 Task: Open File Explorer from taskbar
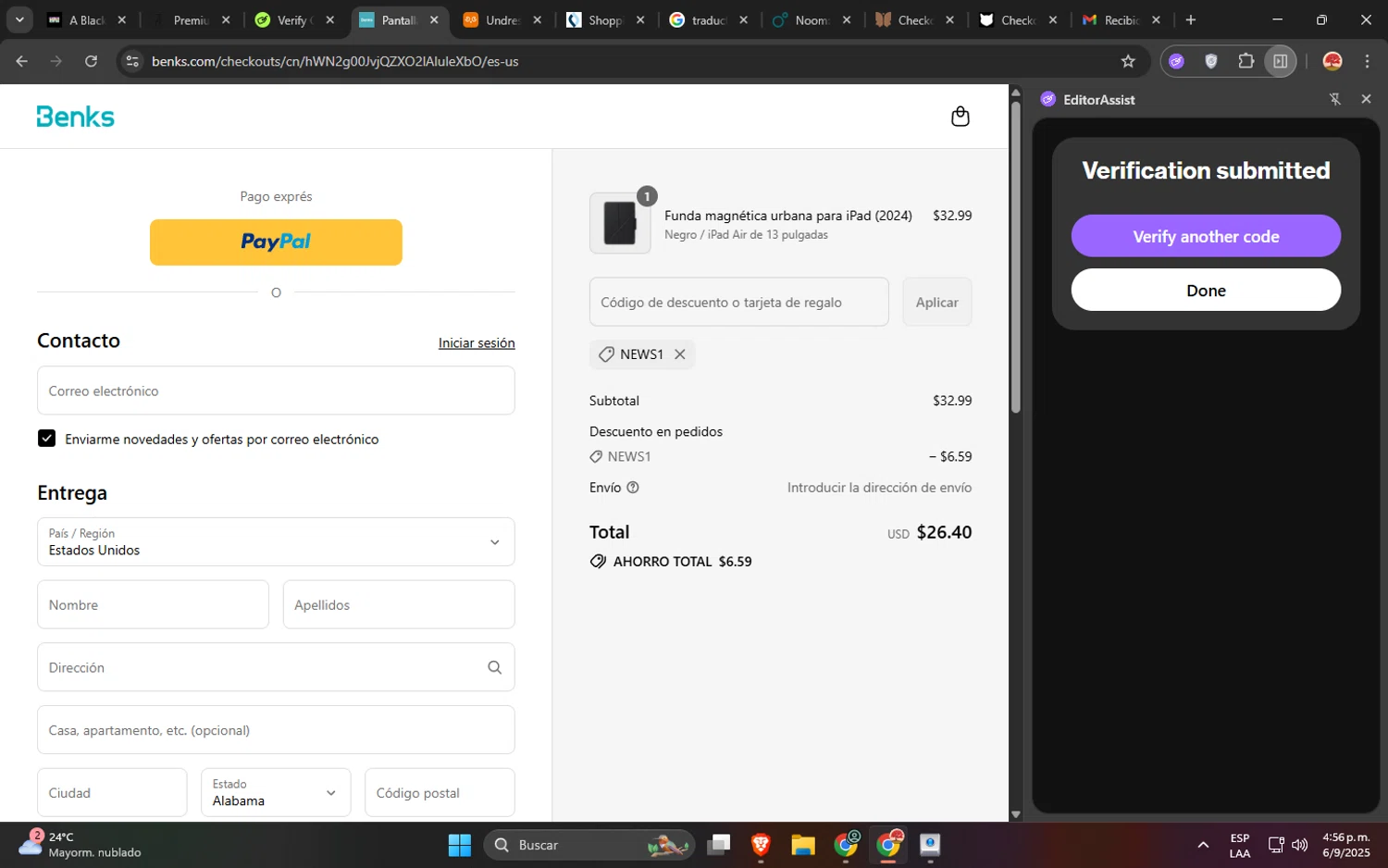tap(803, 845)
